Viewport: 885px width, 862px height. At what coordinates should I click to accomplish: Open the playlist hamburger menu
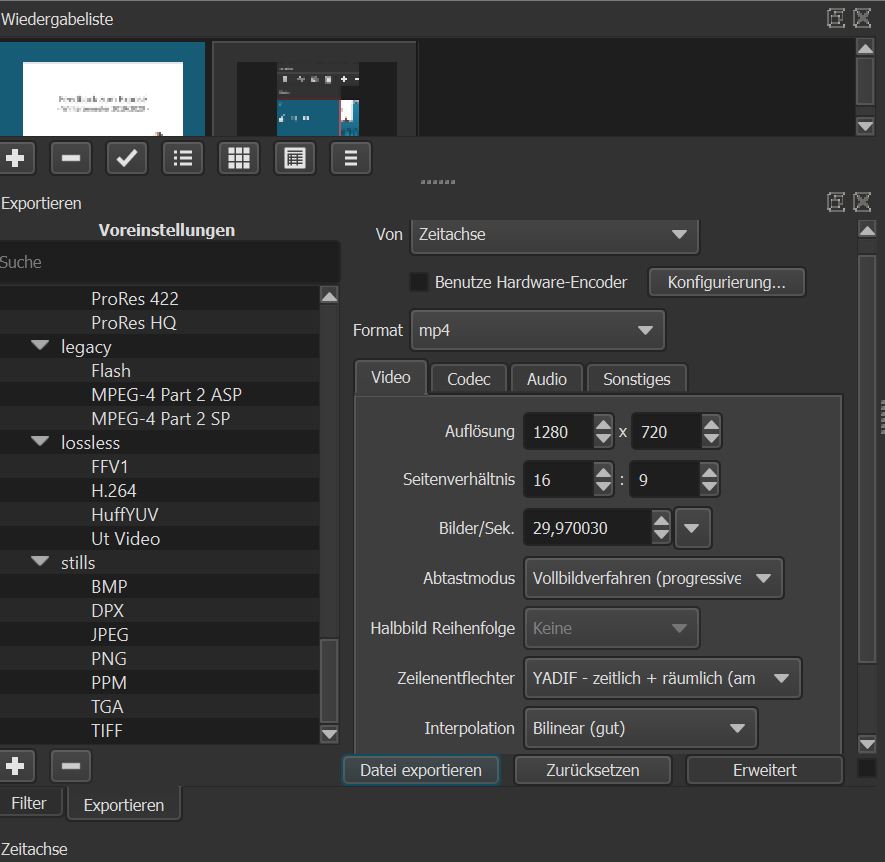pos(350,158)
